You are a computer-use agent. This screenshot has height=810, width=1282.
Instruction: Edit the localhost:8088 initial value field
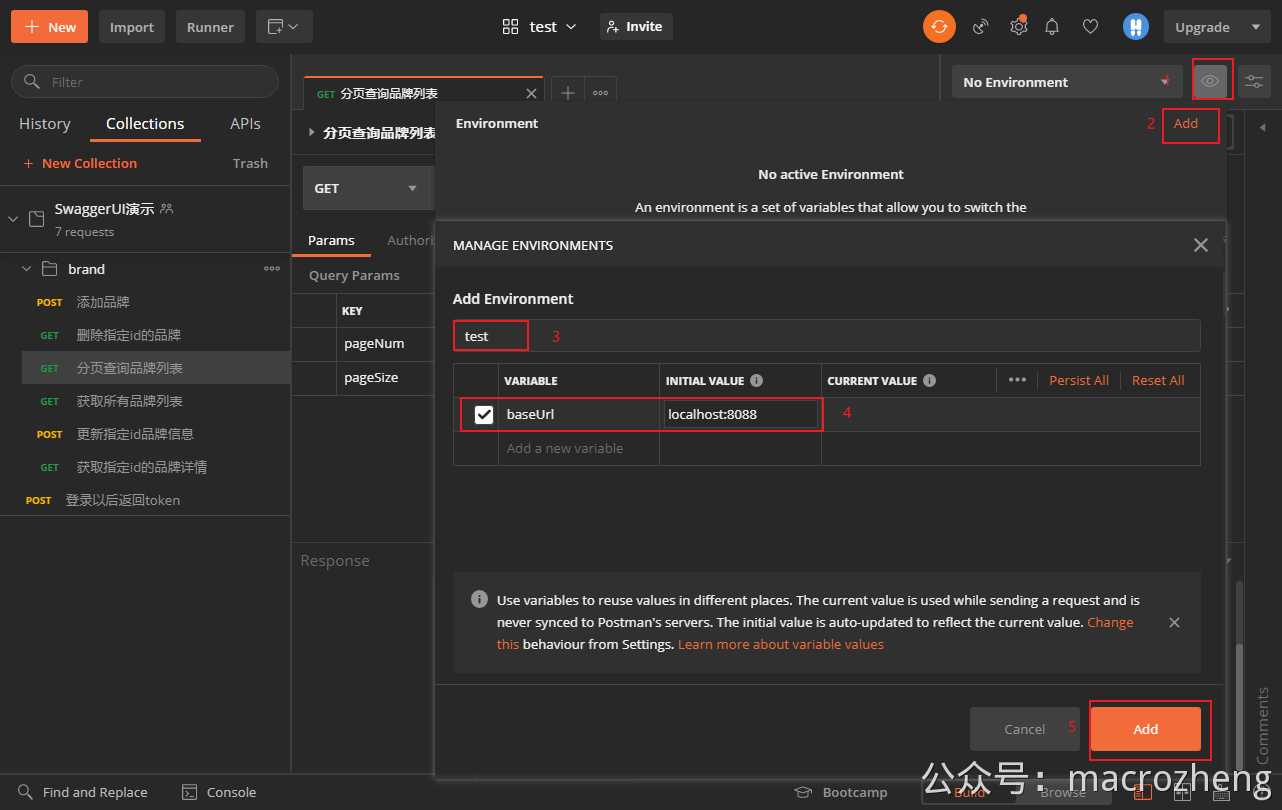pyautogui.click(x=740, y=414)
